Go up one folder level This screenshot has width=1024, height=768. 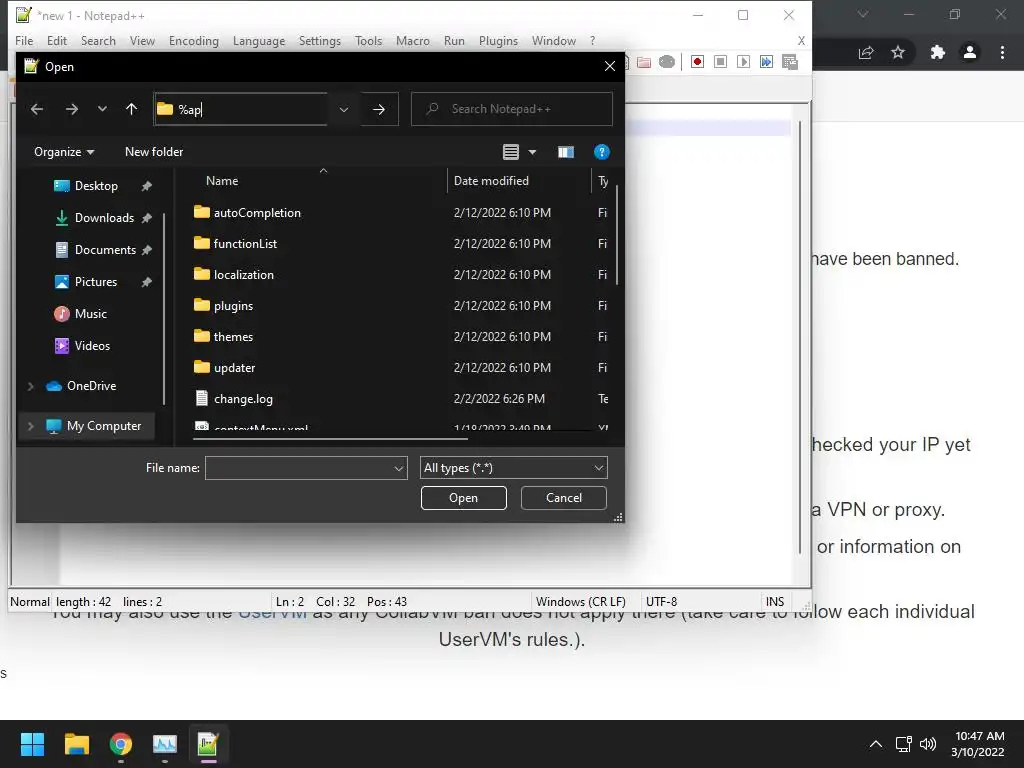tap(131, 109)
